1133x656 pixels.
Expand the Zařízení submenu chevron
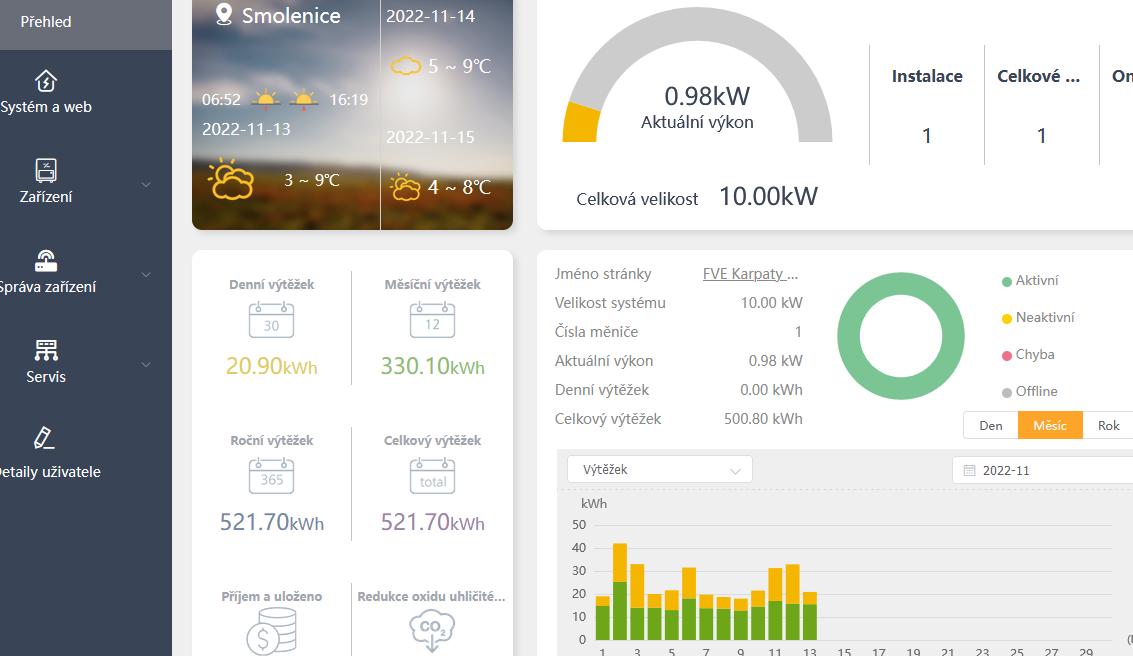tap(146, 185)
